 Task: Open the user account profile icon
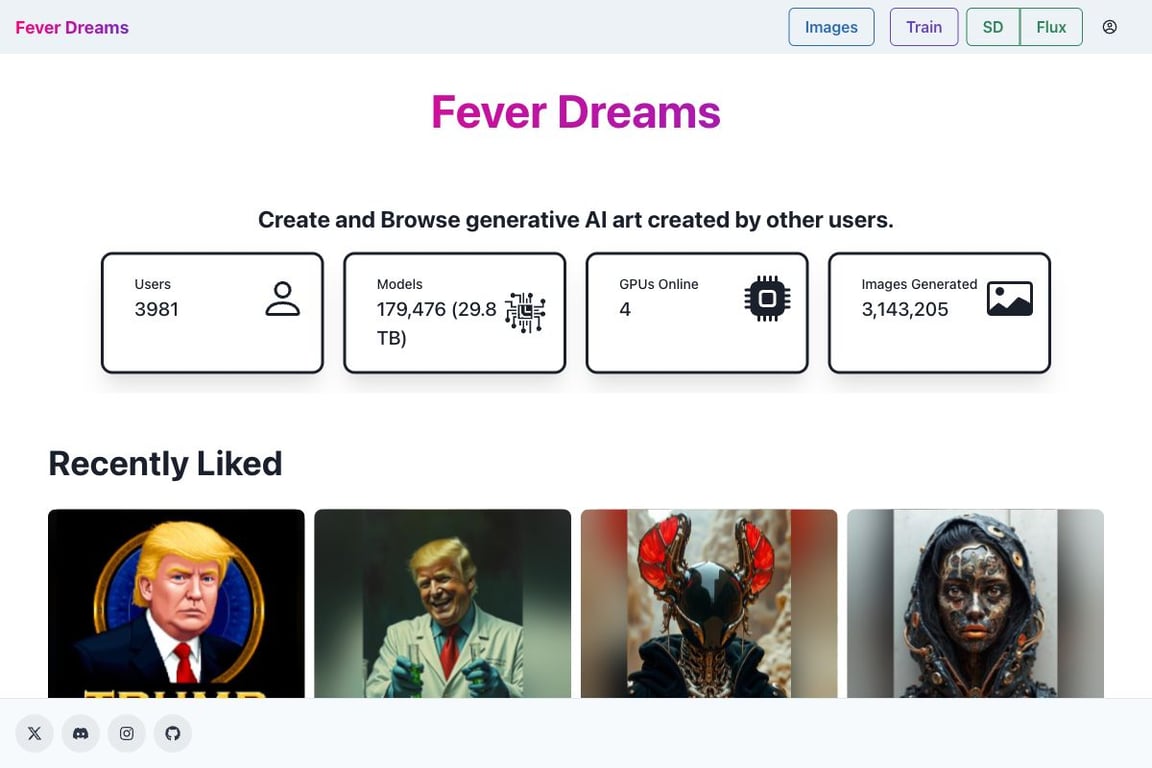point(1109,27)
